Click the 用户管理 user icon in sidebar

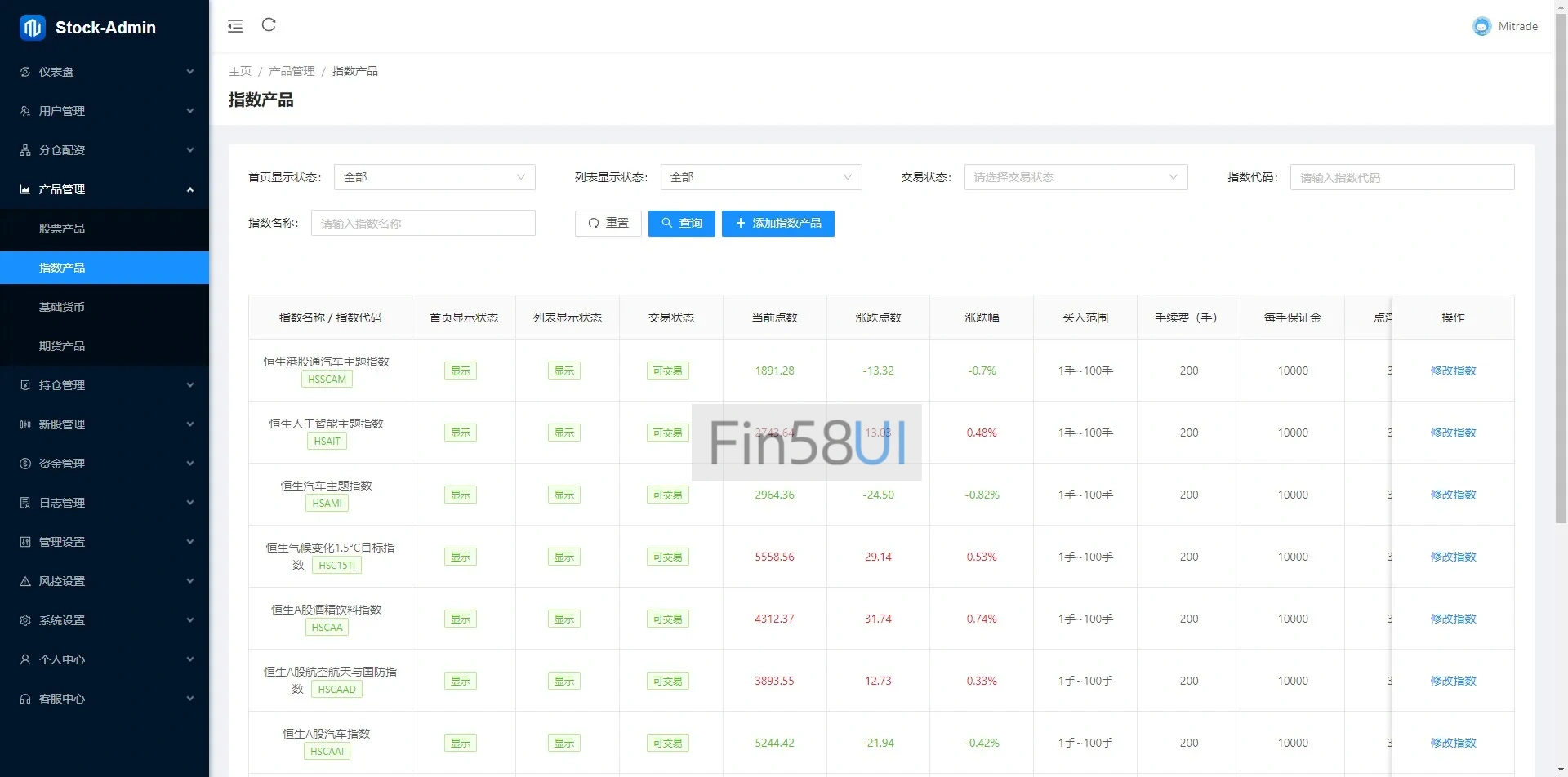[x=25, y=111]
